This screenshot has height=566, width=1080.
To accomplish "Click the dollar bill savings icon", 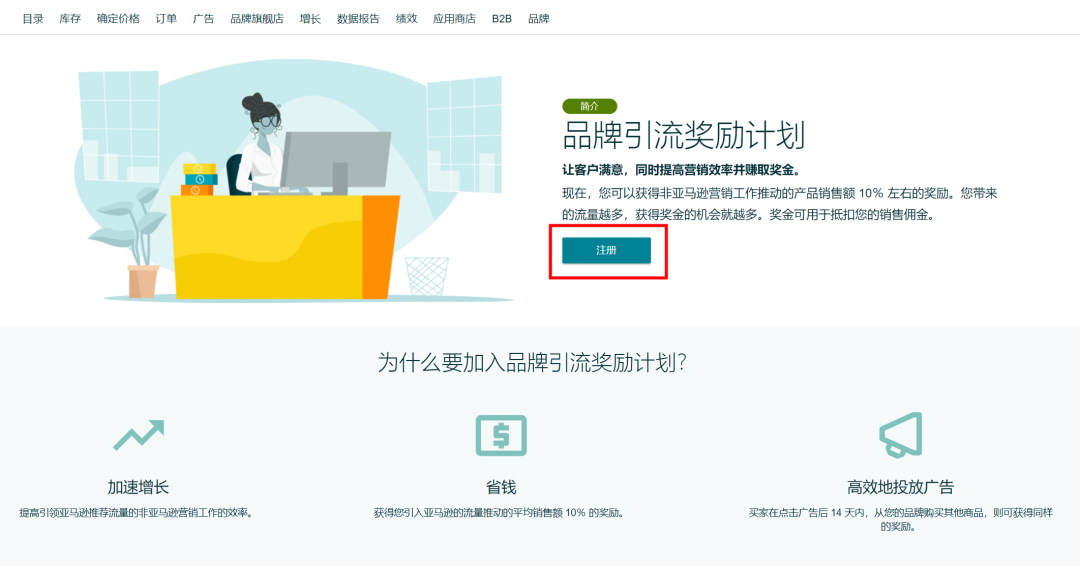I will (x=501, y=435).
